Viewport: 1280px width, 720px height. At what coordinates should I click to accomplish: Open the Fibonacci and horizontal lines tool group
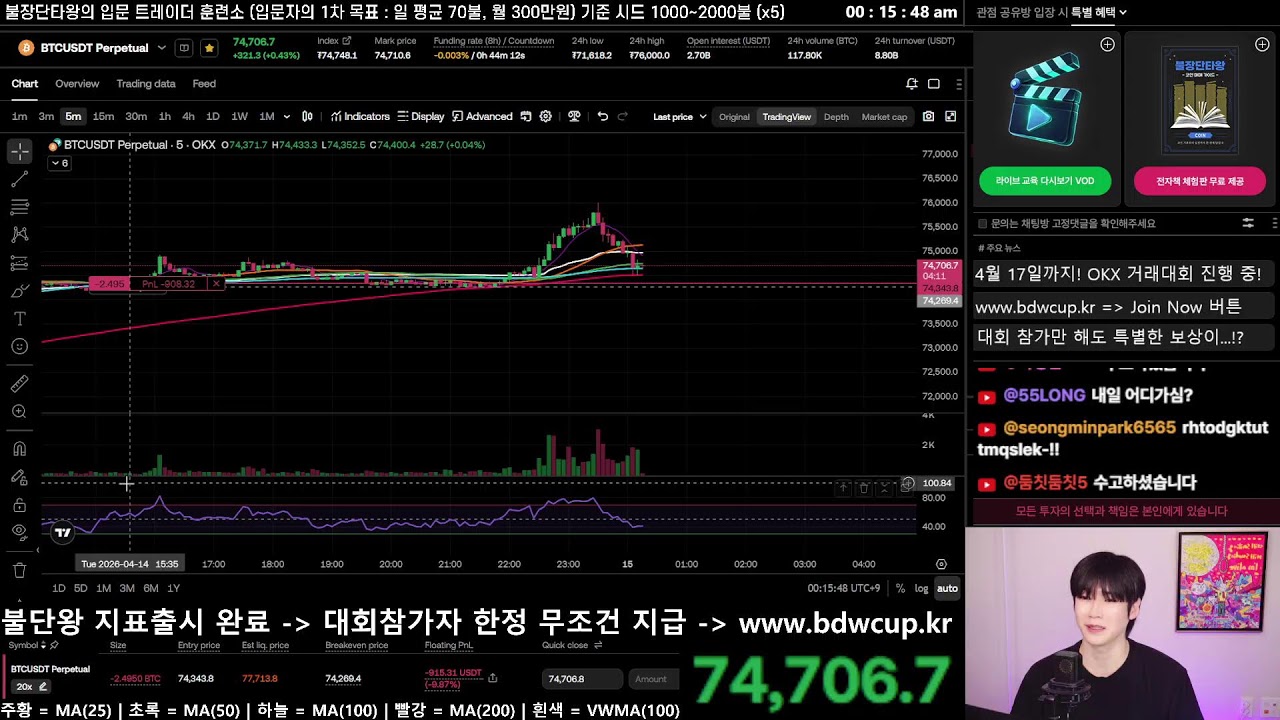point(19,207)
